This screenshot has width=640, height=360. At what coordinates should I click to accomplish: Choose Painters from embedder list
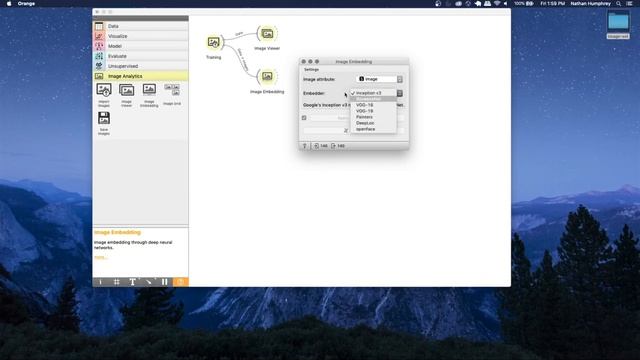coord(373,117)
